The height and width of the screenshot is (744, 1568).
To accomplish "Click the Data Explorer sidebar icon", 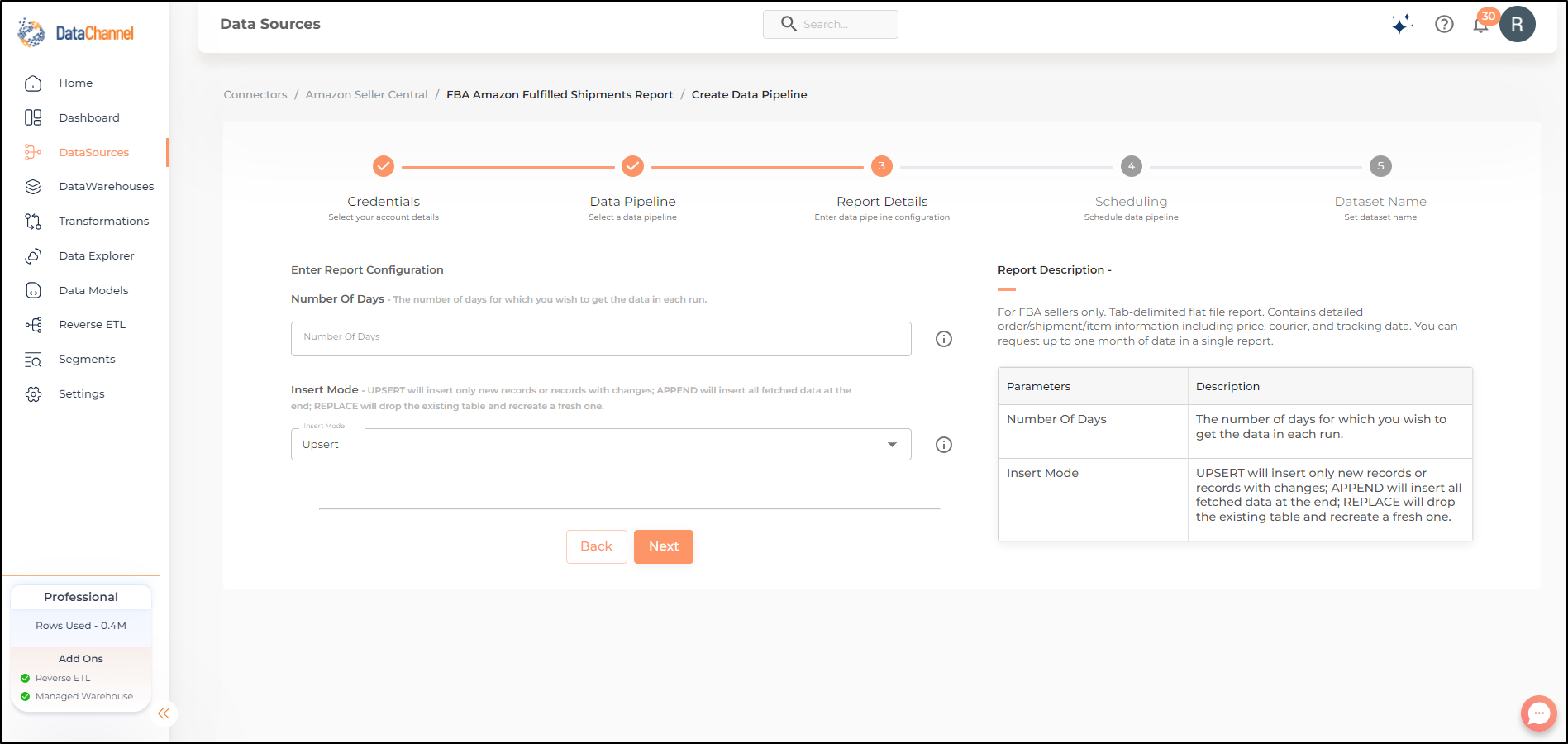I will pos(33,256).
